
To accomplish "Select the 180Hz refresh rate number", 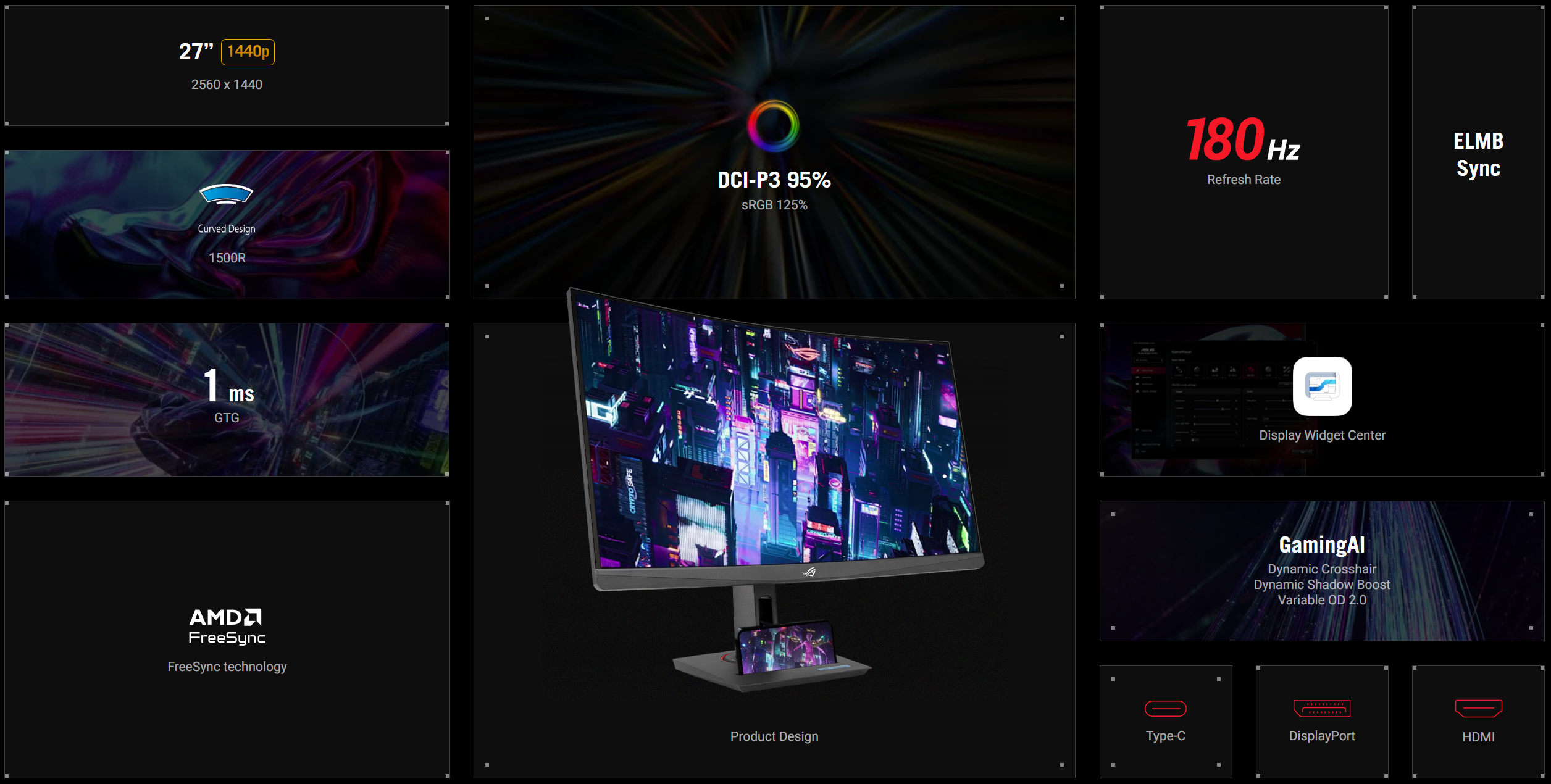I will (x=1225, y=139).
